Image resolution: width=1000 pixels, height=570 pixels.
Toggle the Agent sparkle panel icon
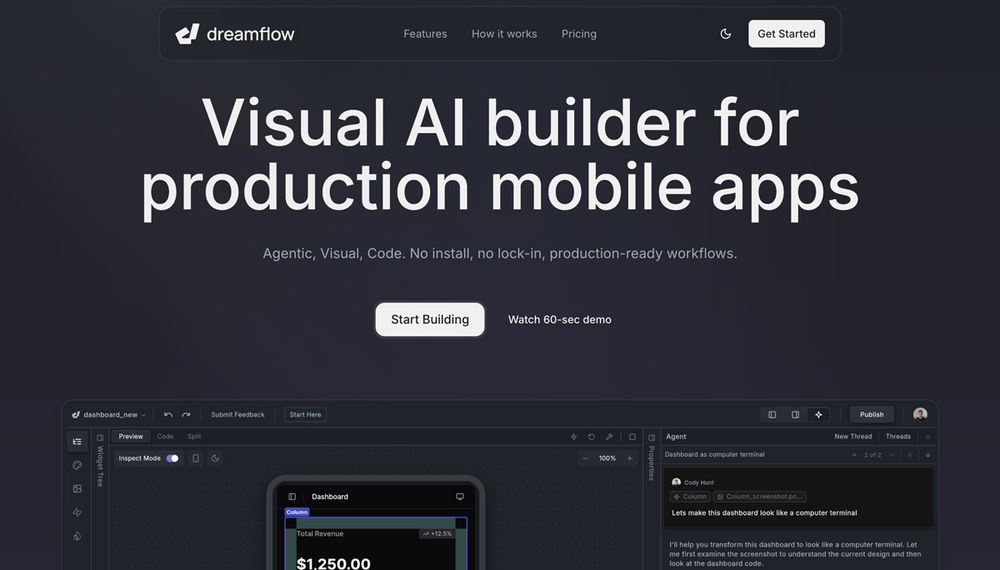point(819,414)
